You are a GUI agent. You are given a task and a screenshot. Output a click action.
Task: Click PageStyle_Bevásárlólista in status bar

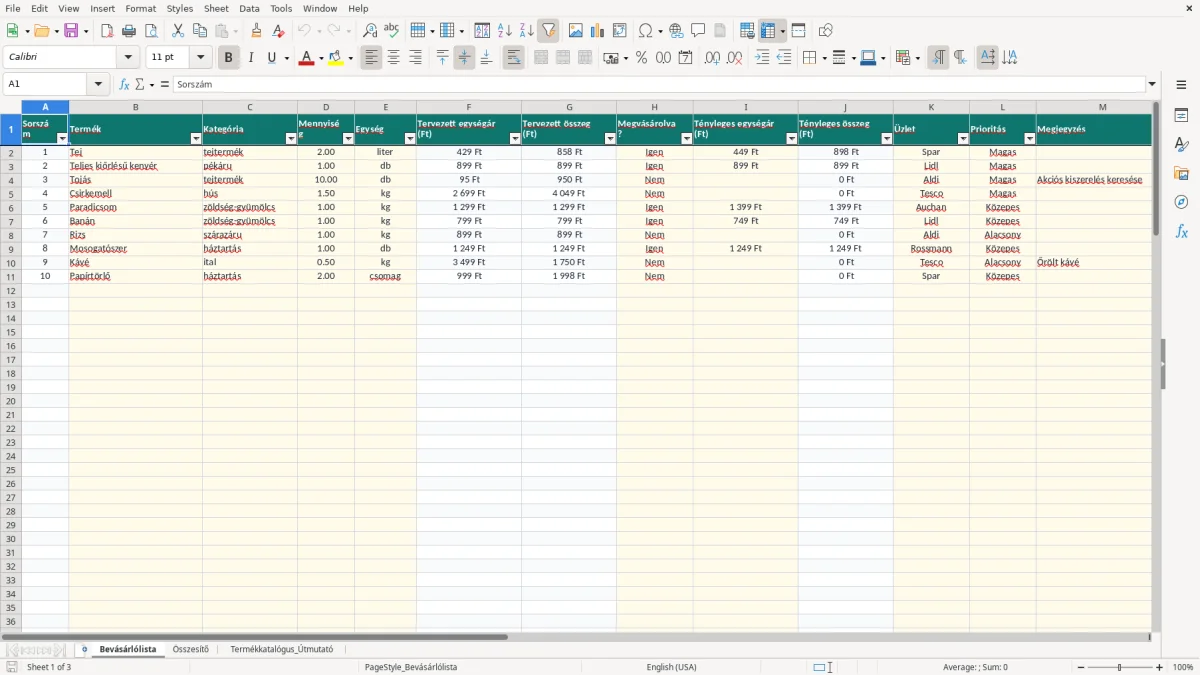[x=411, y=667]
